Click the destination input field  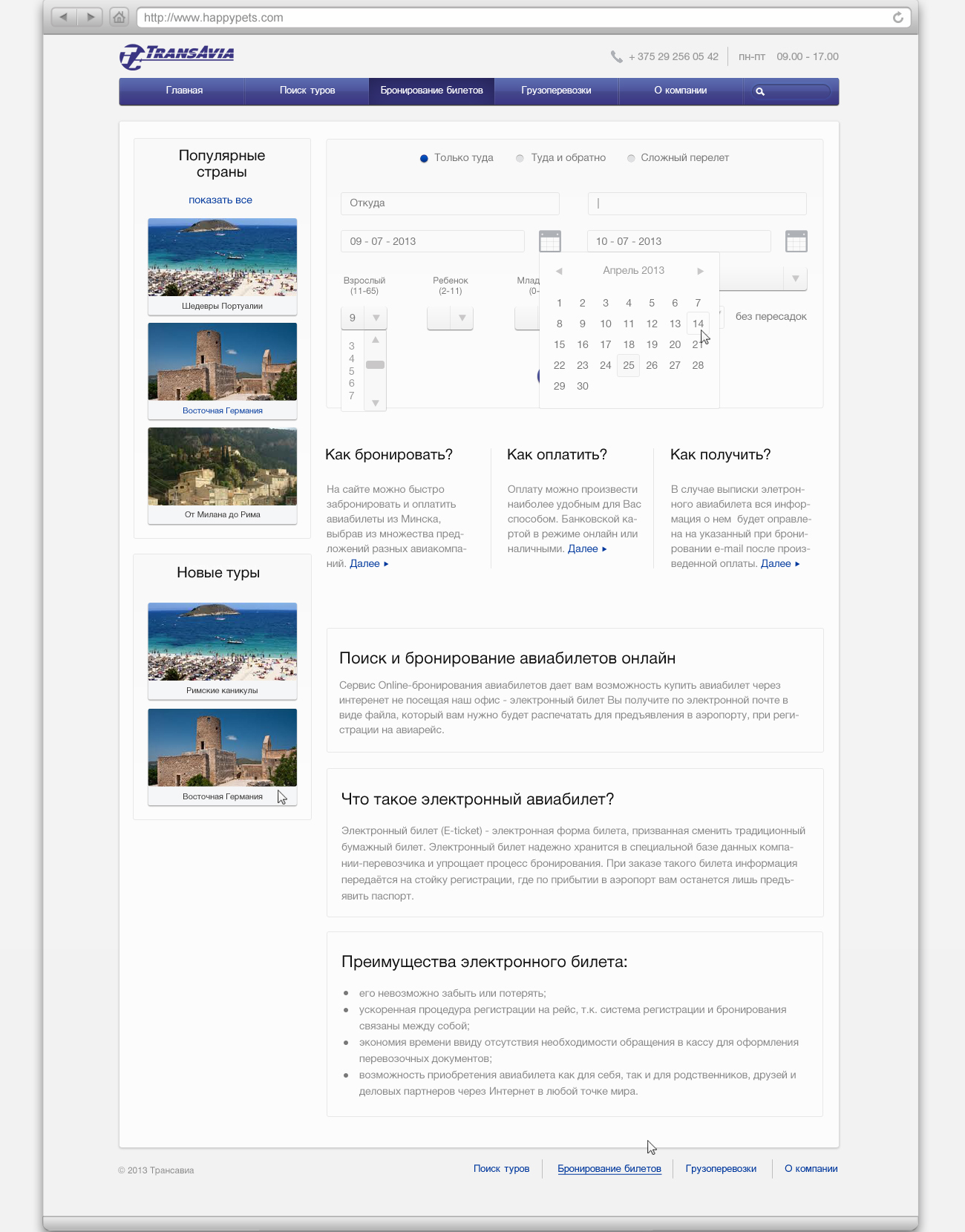click(697, 203)
